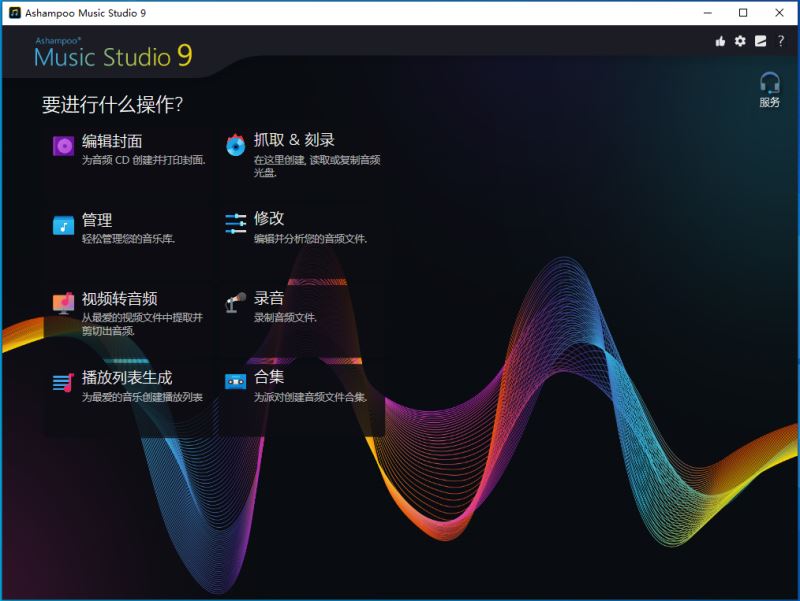
Task: Click the Music Studio 9 logo
Action: pos(113,53)
